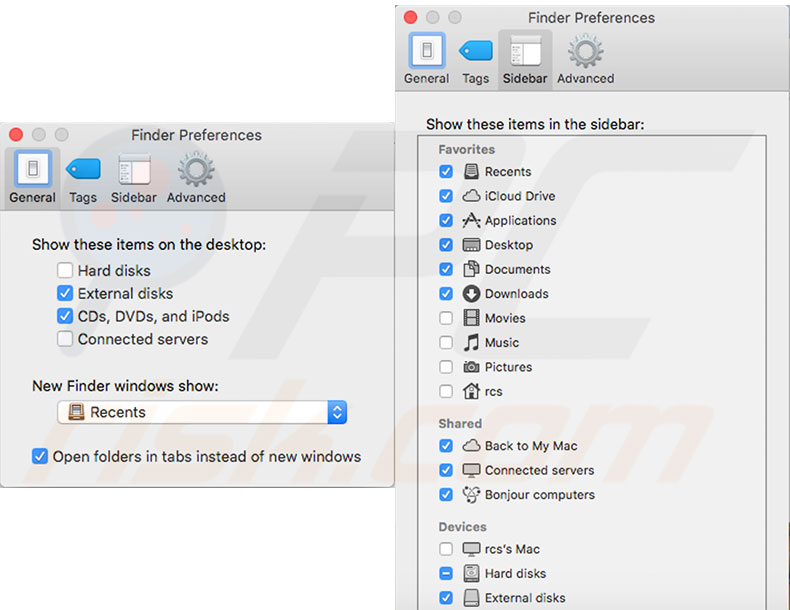Open the Advanced gear icon in left Finder Preferences window
This screenshot has width=790, height=610.
pos(196,169)
